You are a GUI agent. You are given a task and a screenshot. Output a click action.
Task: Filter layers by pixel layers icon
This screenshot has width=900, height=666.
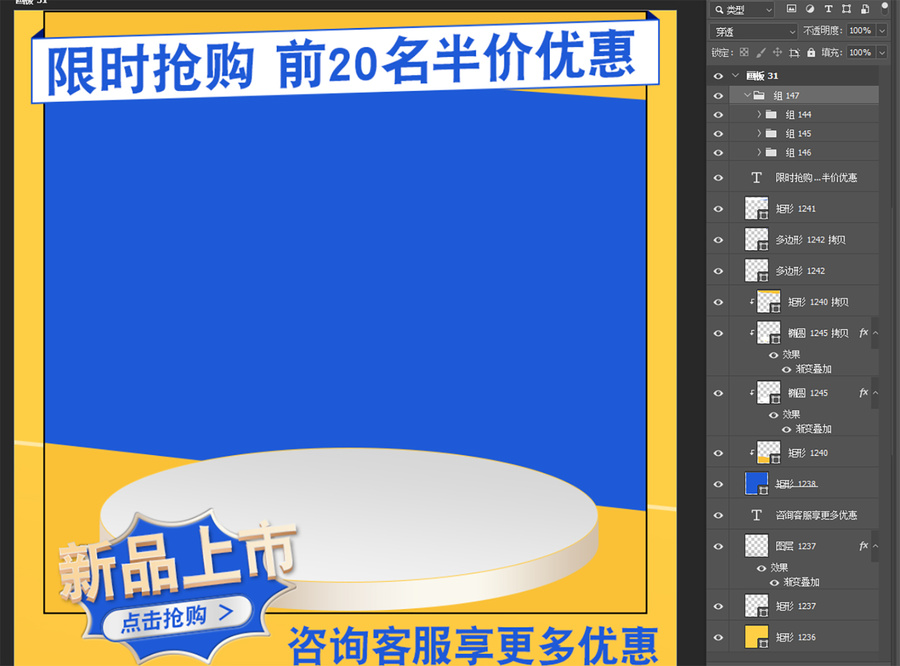tap(792, 9)
